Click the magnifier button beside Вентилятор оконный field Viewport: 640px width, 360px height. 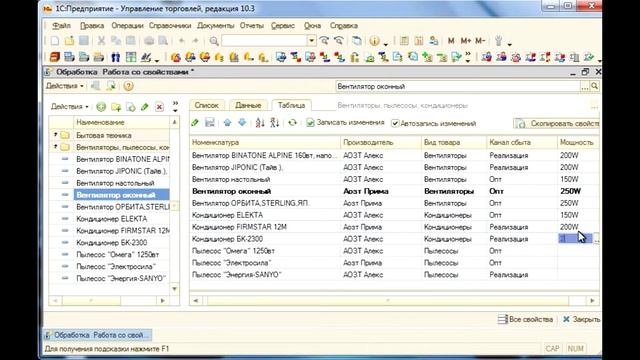pyautogui.click(x=595, y=86)
